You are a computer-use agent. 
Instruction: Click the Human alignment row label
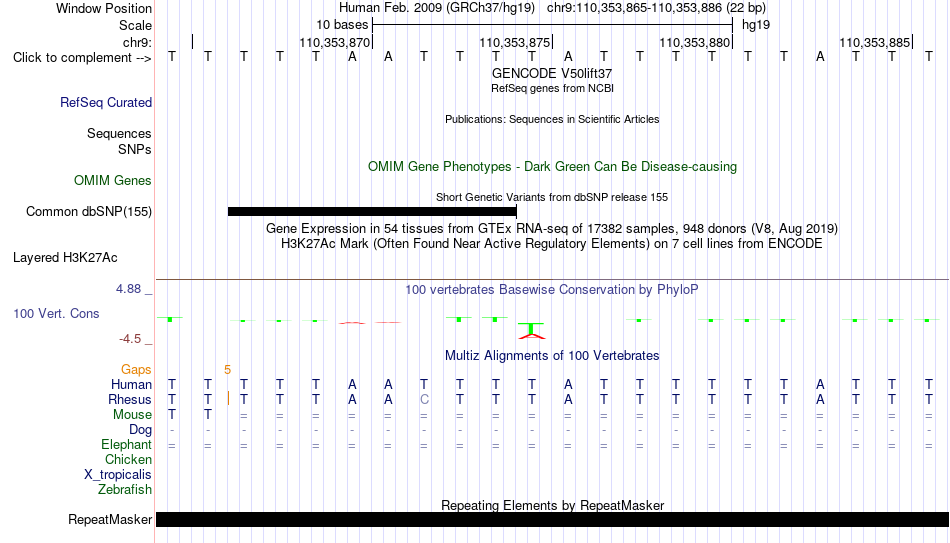click(131, 385)
